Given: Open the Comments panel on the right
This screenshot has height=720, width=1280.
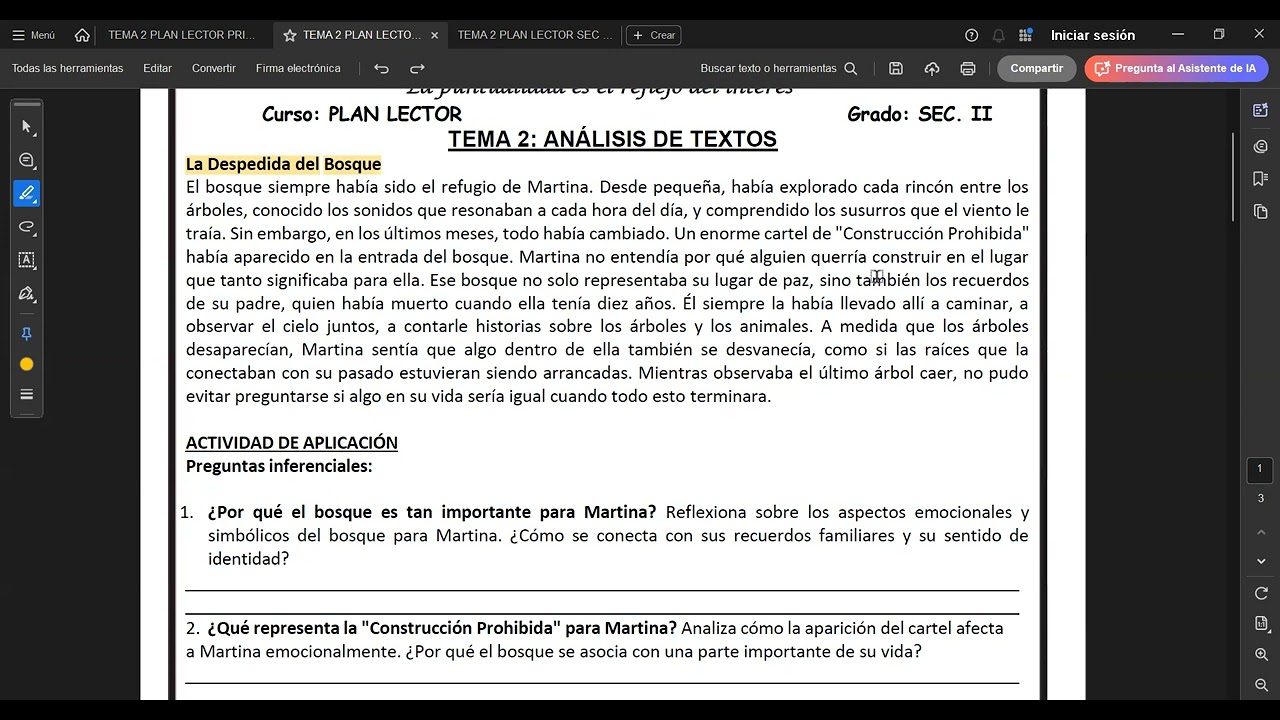Looking at the screenshot, I should click(x=1260, y=146).
